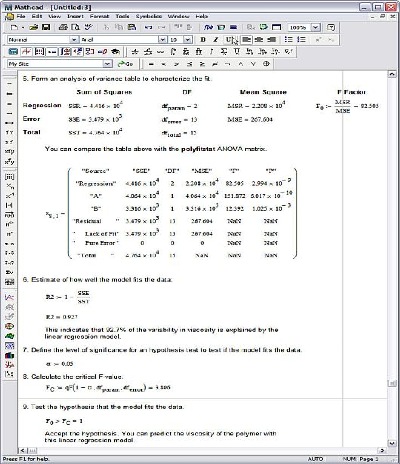Toggle Underline text formatting

(228, 40)
